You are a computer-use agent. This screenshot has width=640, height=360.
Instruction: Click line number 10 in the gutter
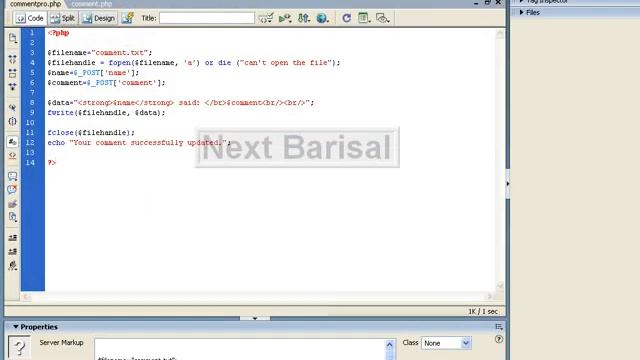tap(30, 123)
